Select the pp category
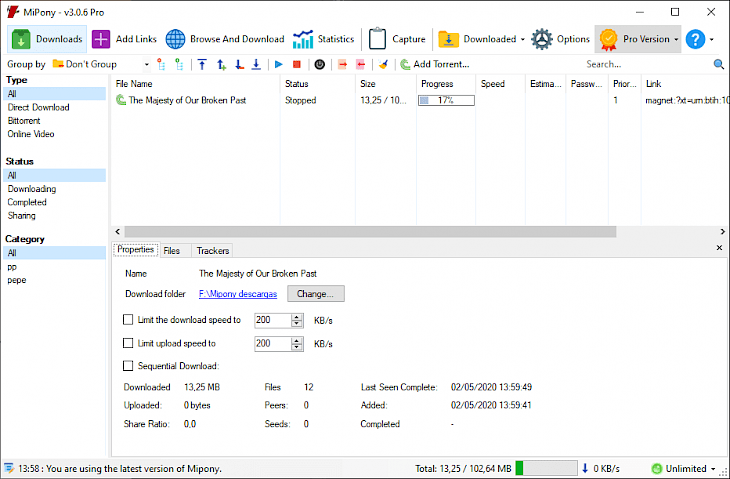Image resolution: width=730 pixels, height=479 pixels. tap(12, 267)
